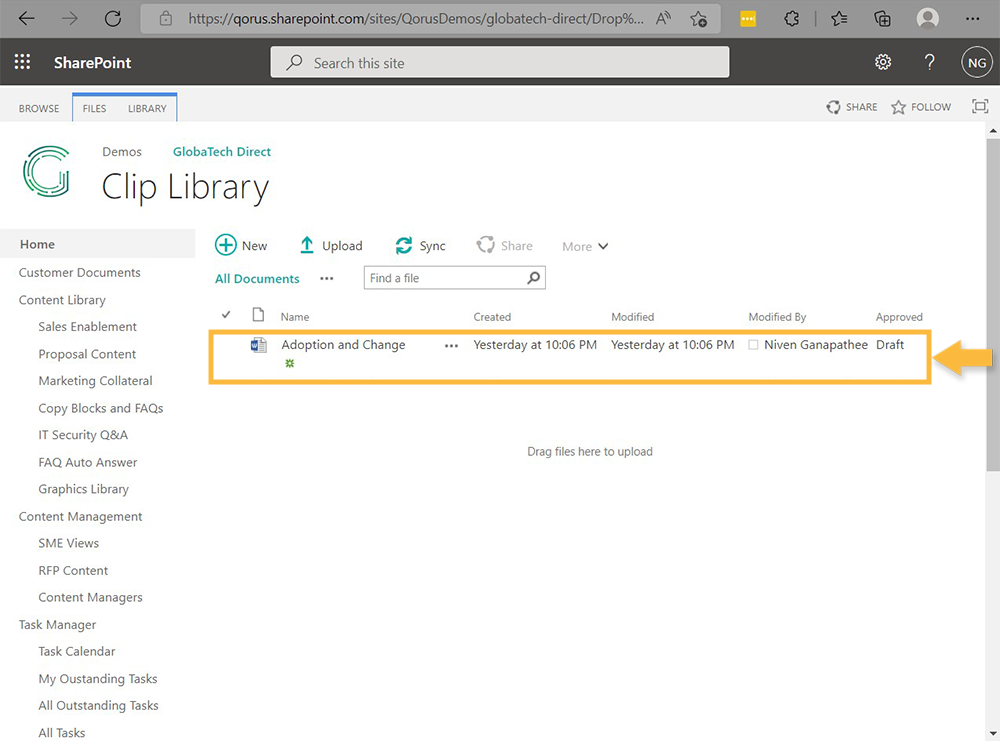Check the select-all box in the header row
Image resolution: width=1000 pixels, height=754 pixels.
coord(226,314)
